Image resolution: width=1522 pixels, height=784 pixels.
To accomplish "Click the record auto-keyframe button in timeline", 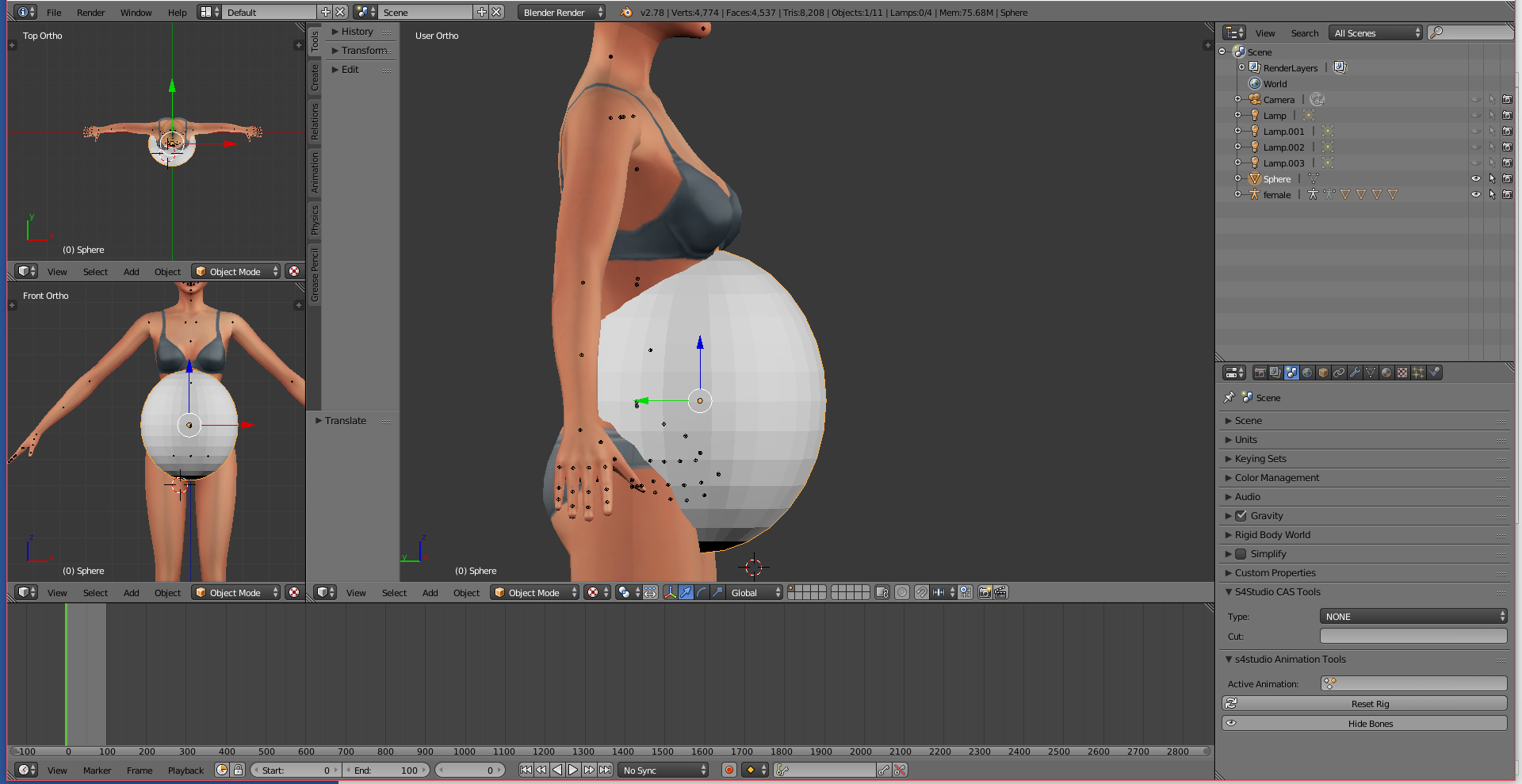I will coord(729,770).
